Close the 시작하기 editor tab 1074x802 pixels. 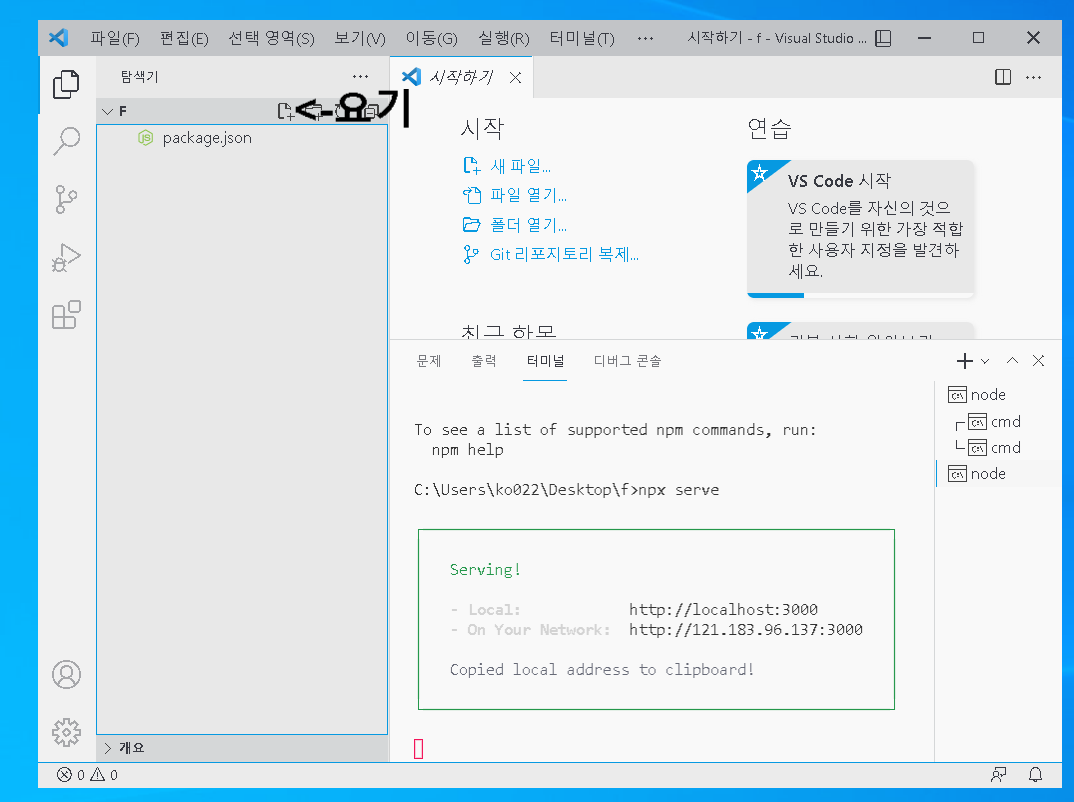[x=516, y=77]
